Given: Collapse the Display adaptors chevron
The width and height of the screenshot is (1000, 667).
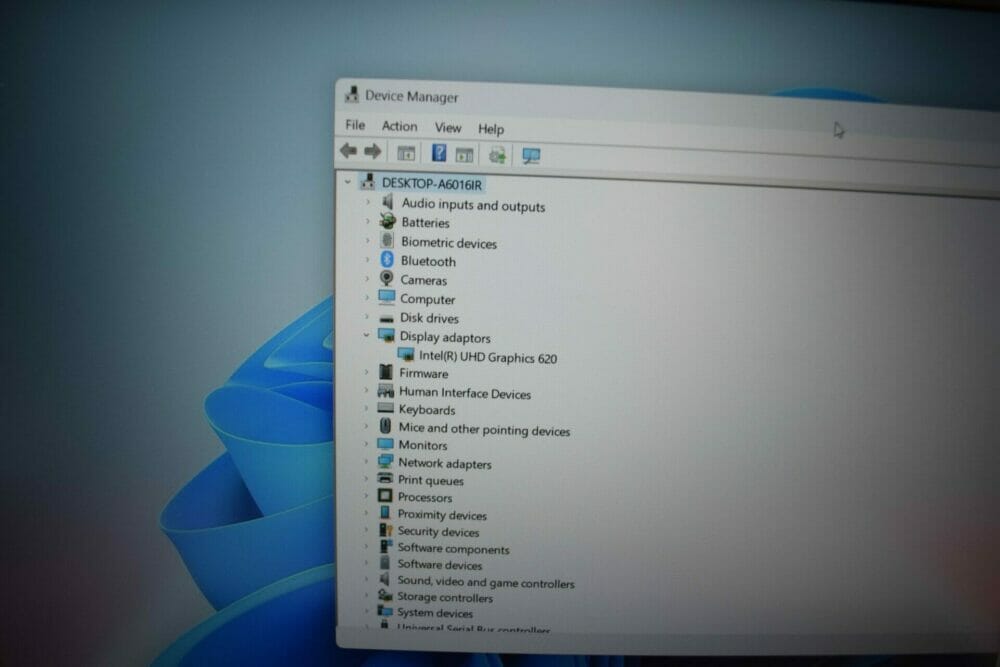Looking at the screenshot, I should coord(367,335).
